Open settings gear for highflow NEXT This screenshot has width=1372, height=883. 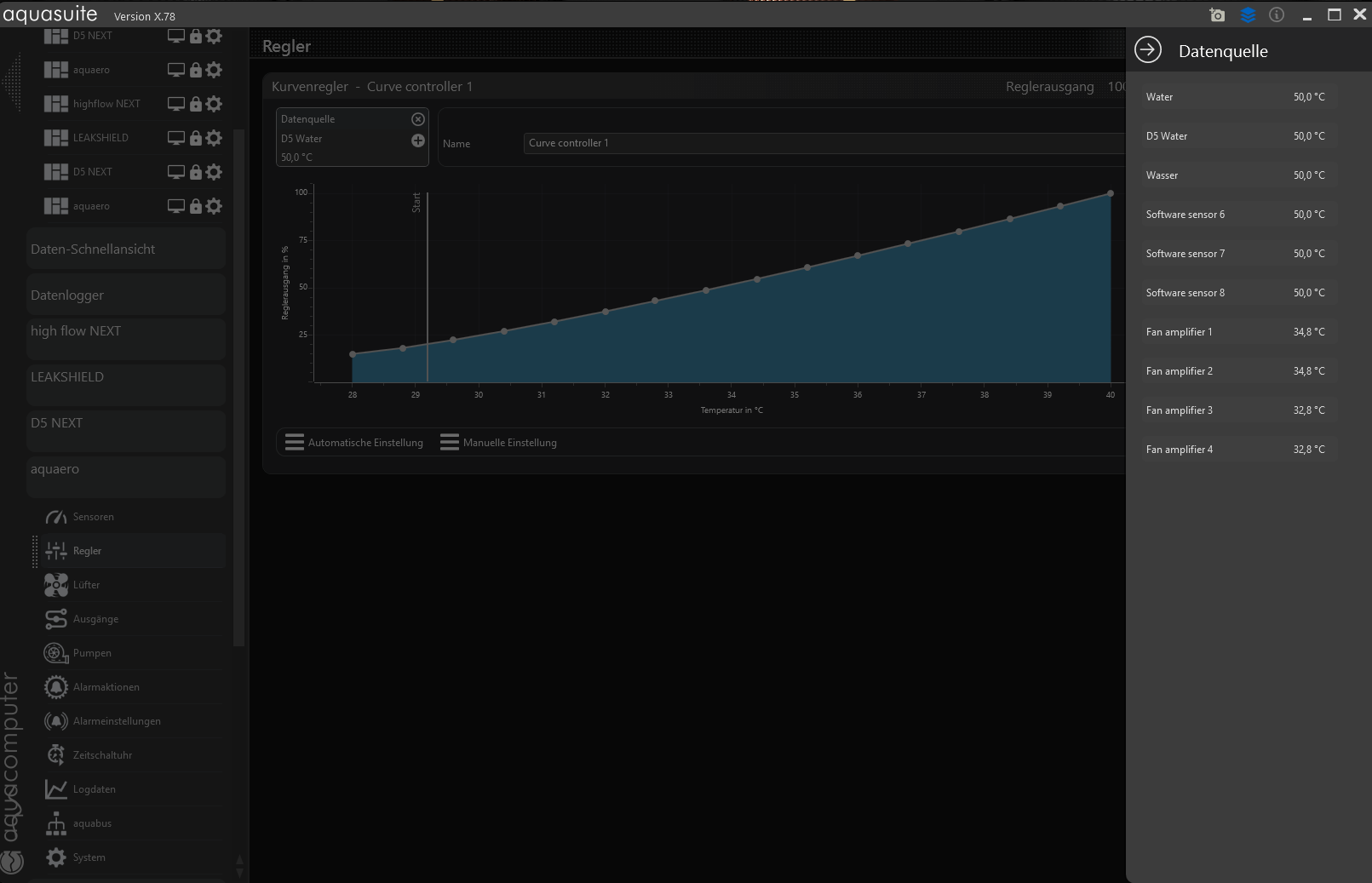215,104
